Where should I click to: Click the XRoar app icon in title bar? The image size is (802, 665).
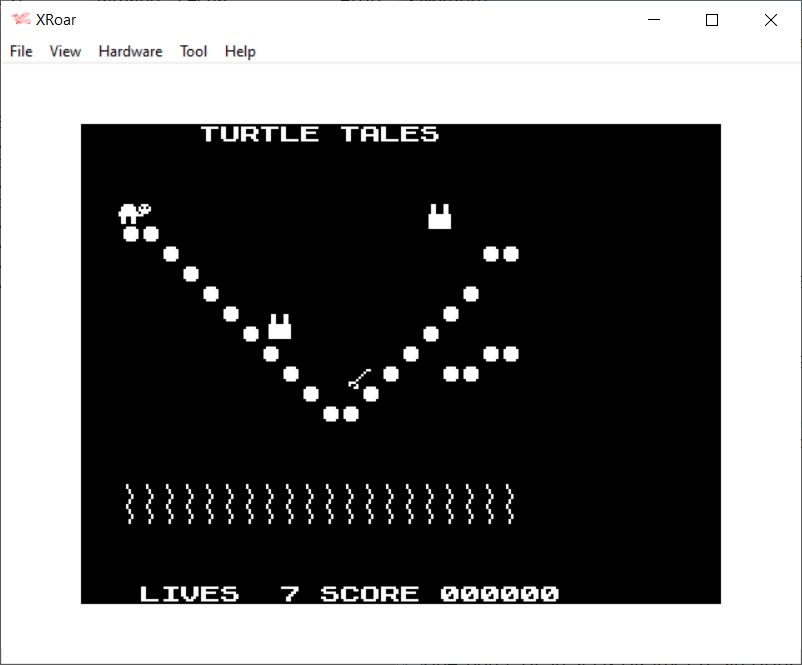[x=20, y=20]
